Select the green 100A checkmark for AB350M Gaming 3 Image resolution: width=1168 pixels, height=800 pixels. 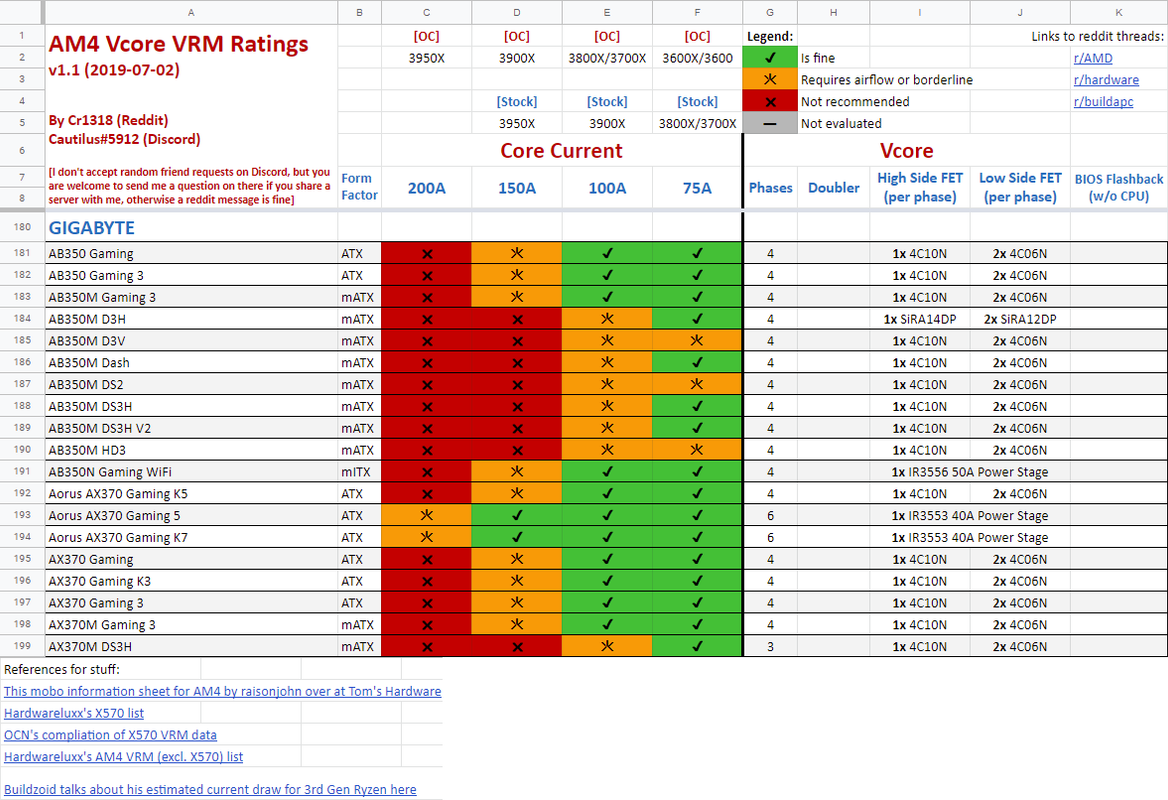coord(607,297)
